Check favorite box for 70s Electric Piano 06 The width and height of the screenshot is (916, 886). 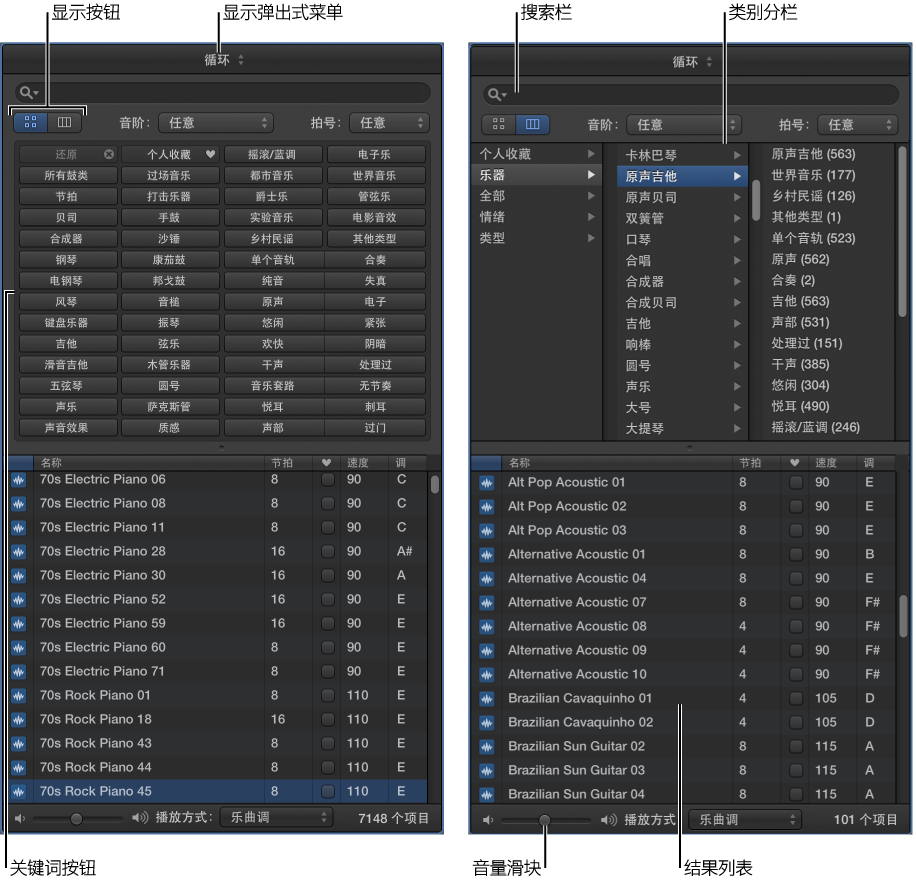[x=328, y=480]
